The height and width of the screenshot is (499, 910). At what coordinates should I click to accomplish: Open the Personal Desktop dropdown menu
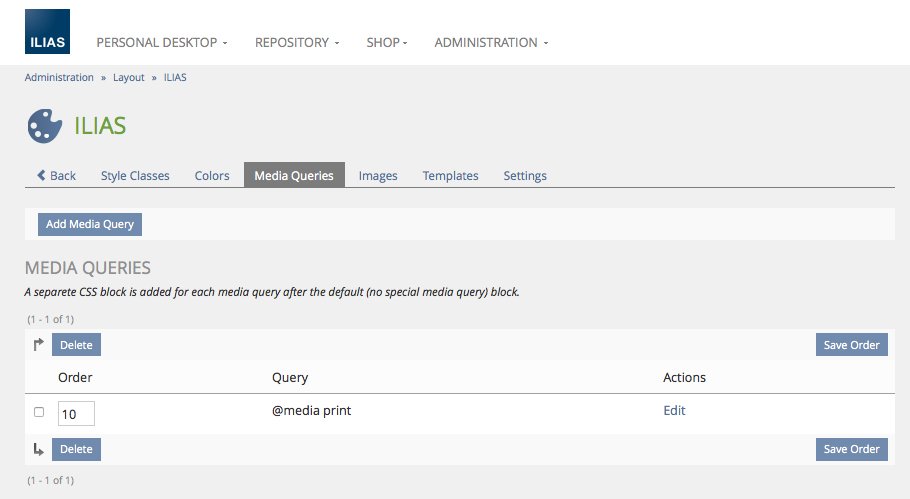(161, 43)
